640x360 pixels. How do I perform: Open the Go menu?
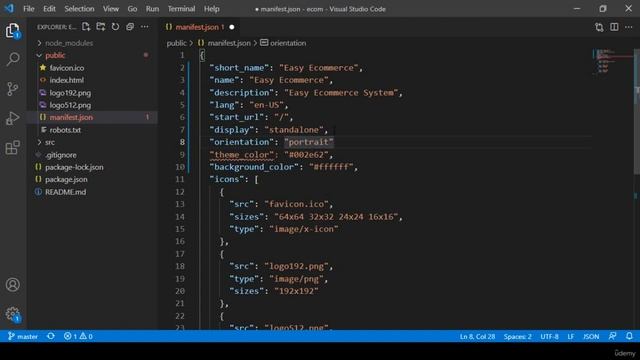click(x=132, y=9)
